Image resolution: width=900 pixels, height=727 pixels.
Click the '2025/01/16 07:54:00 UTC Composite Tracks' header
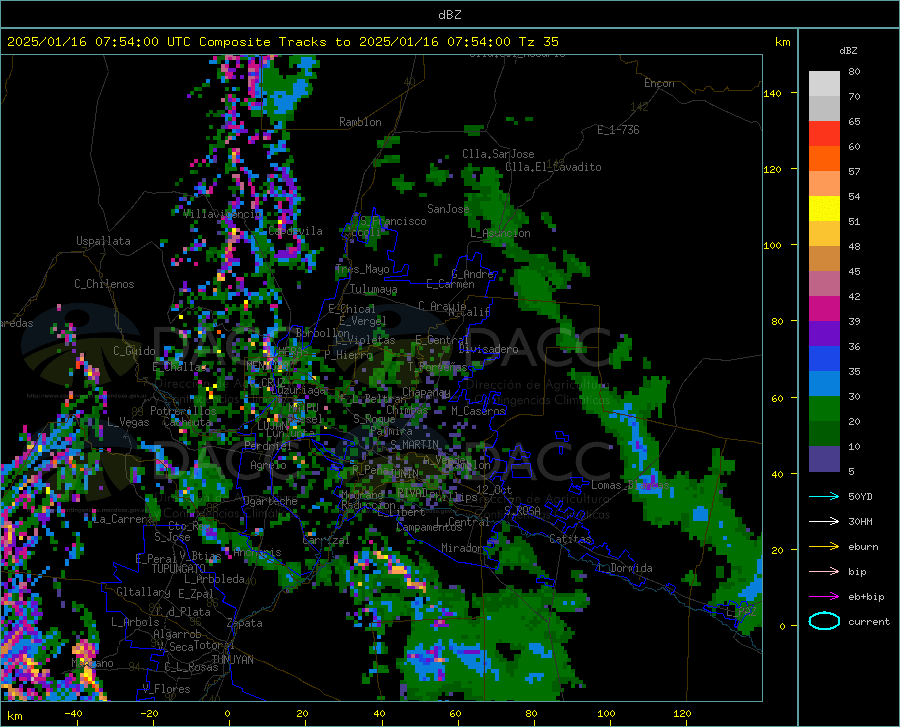tap(166, 42)
